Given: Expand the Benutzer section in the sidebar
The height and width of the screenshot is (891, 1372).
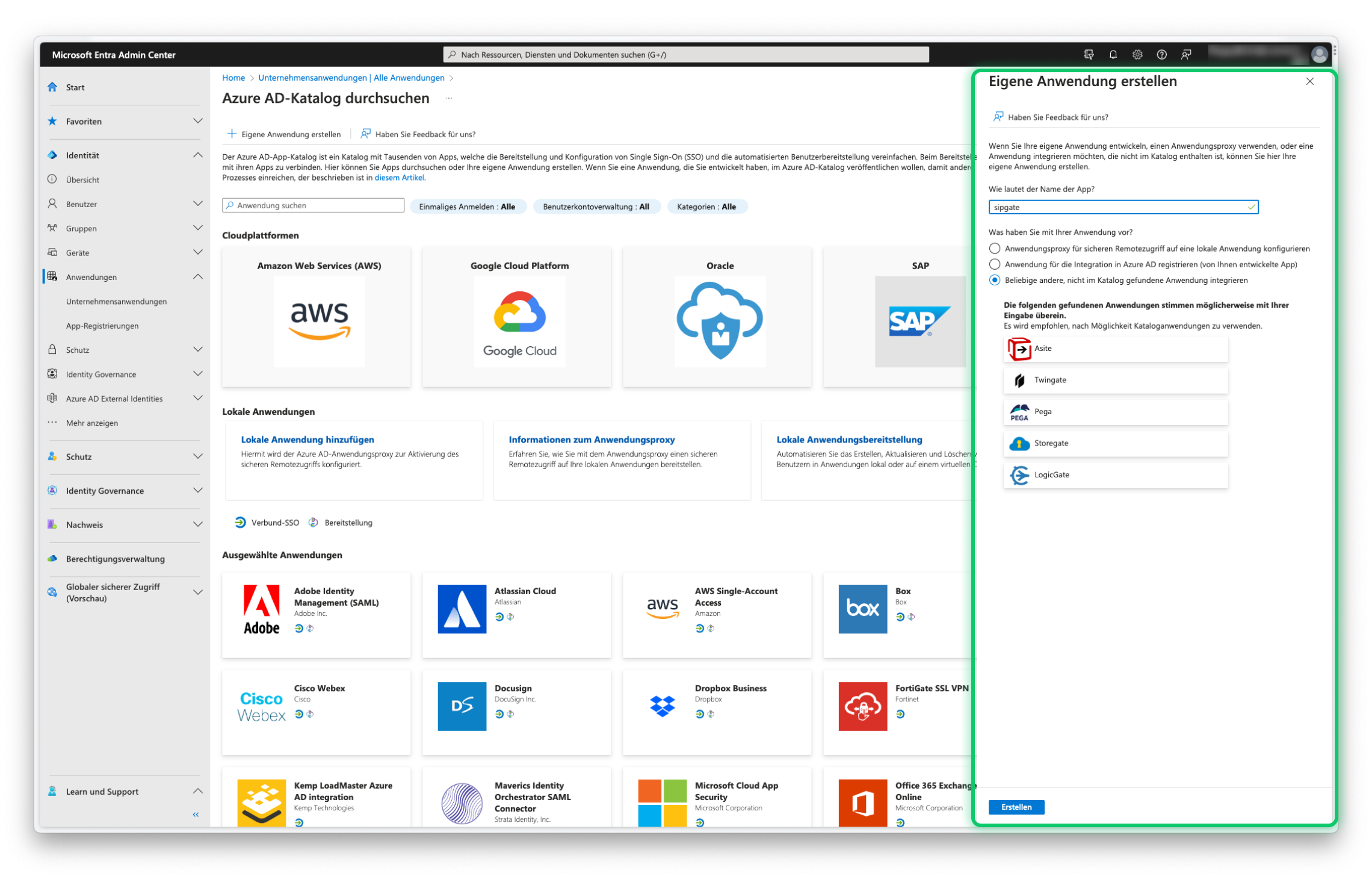Looking at the screenshot, I should [x=199, y=203].
